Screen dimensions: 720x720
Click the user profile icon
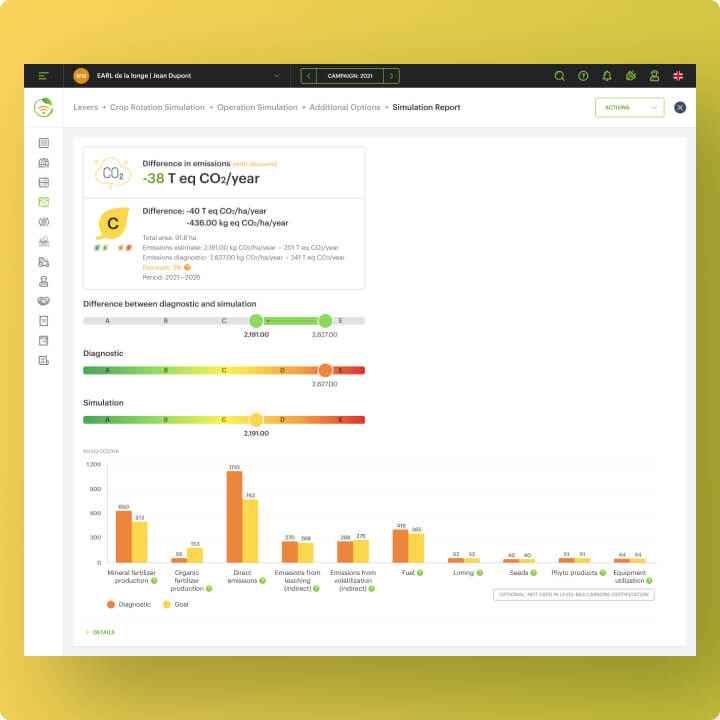point(654,76)
